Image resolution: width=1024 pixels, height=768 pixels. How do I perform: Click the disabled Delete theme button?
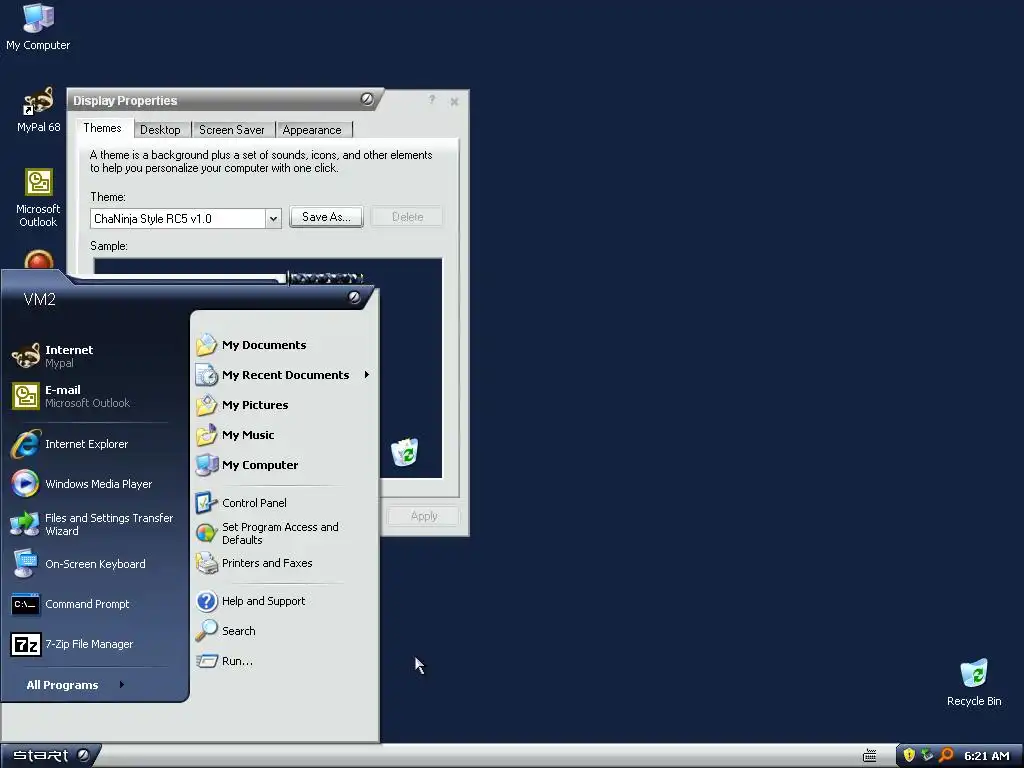[407, 217]
